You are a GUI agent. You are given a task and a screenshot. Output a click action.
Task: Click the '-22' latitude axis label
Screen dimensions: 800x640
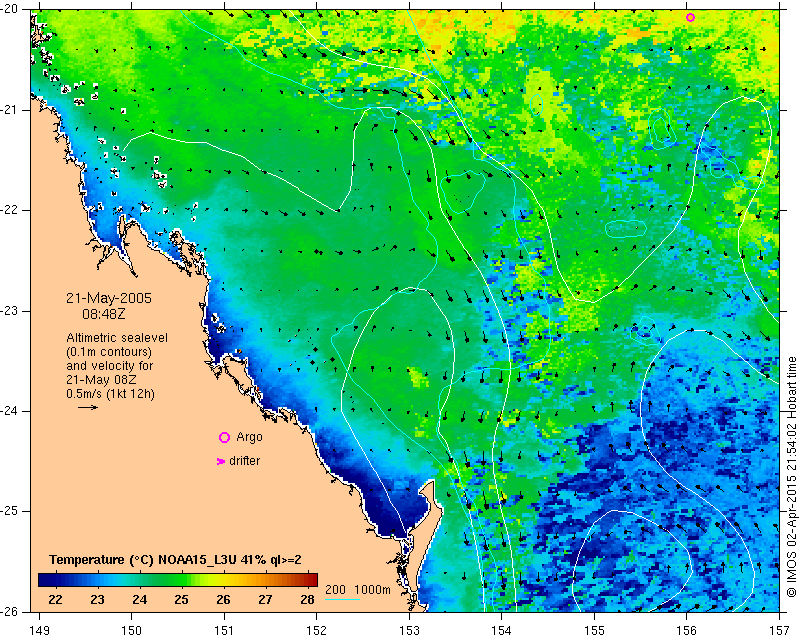pos(11,210)
